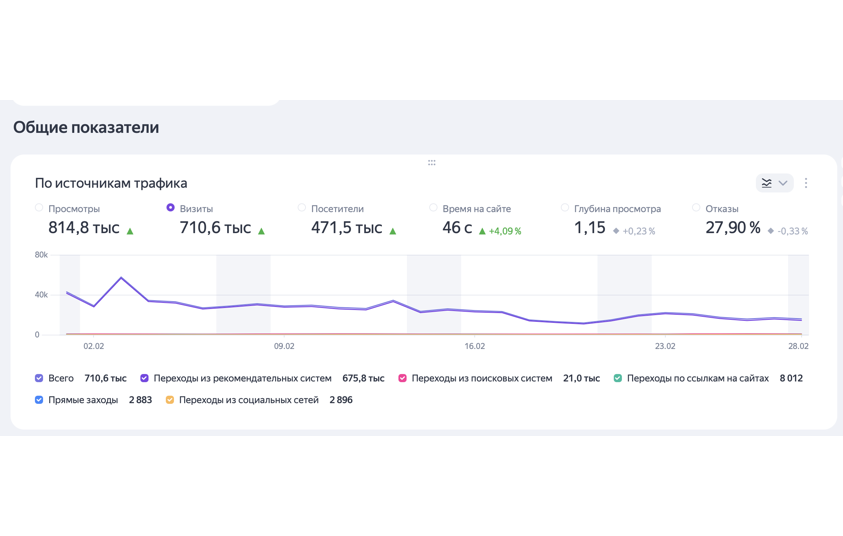
Task: Toggle the Прямые заходы series checkbox
Action: 39,400
